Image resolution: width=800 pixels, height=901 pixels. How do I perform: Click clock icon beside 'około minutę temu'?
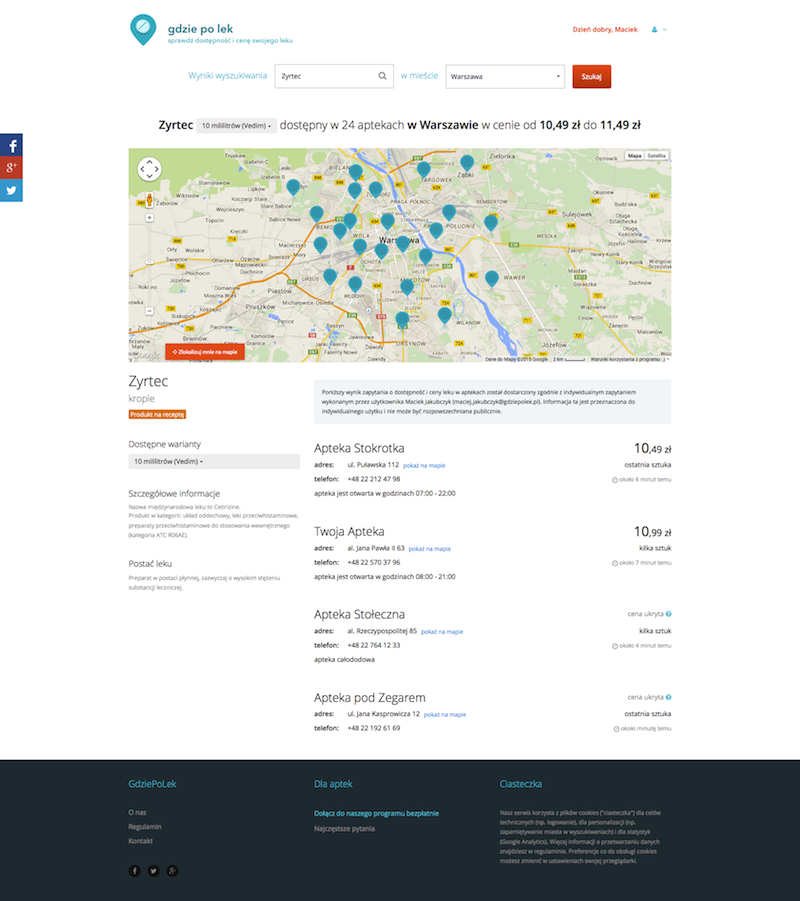(x=617, y=729)
